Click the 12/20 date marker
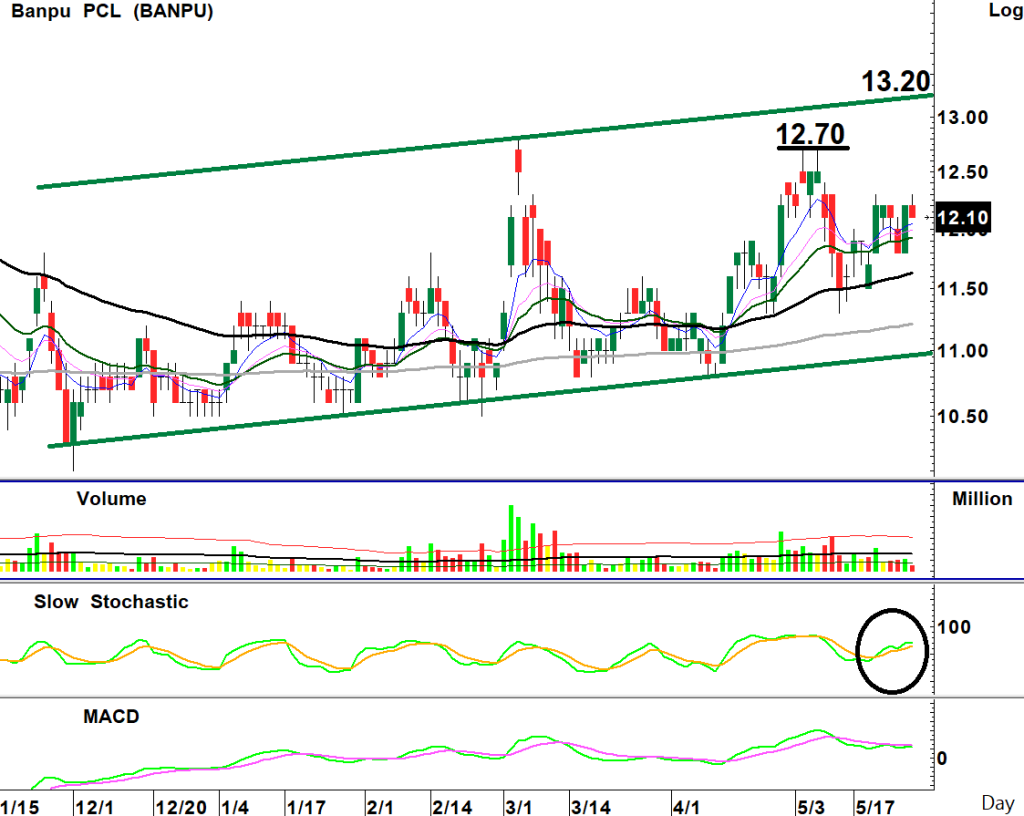The height and width of the screenshot is (816, 1024). tap(181, 807)
